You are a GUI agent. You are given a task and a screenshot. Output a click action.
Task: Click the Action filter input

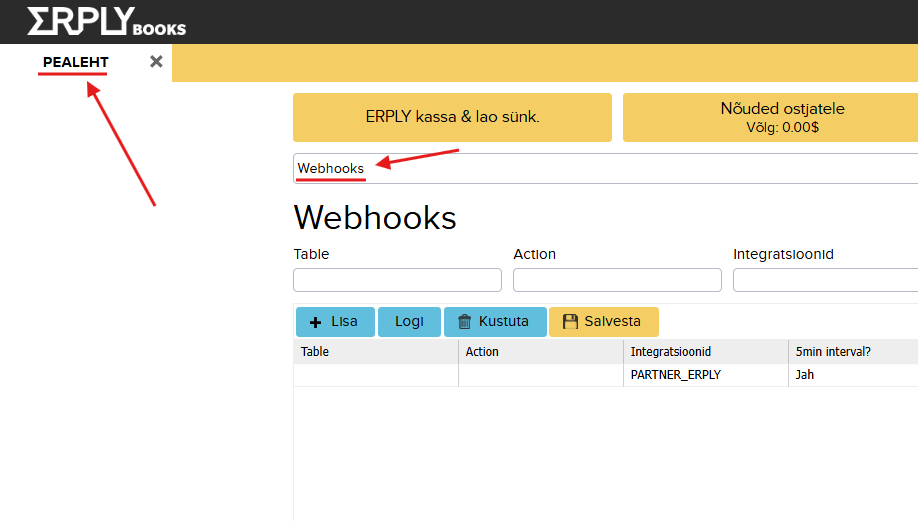point(617,280)
